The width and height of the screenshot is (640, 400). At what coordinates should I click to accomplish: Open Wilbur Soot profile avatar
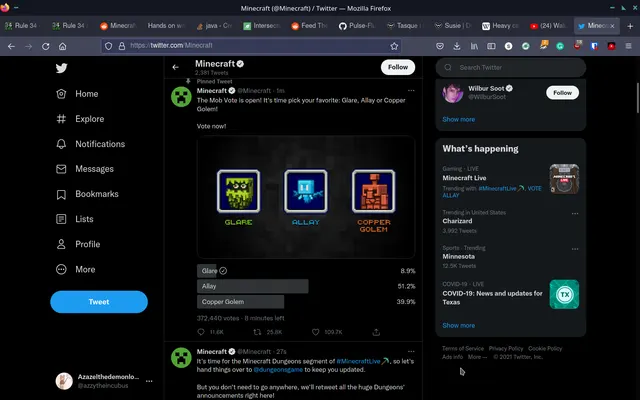pos(453,93)
